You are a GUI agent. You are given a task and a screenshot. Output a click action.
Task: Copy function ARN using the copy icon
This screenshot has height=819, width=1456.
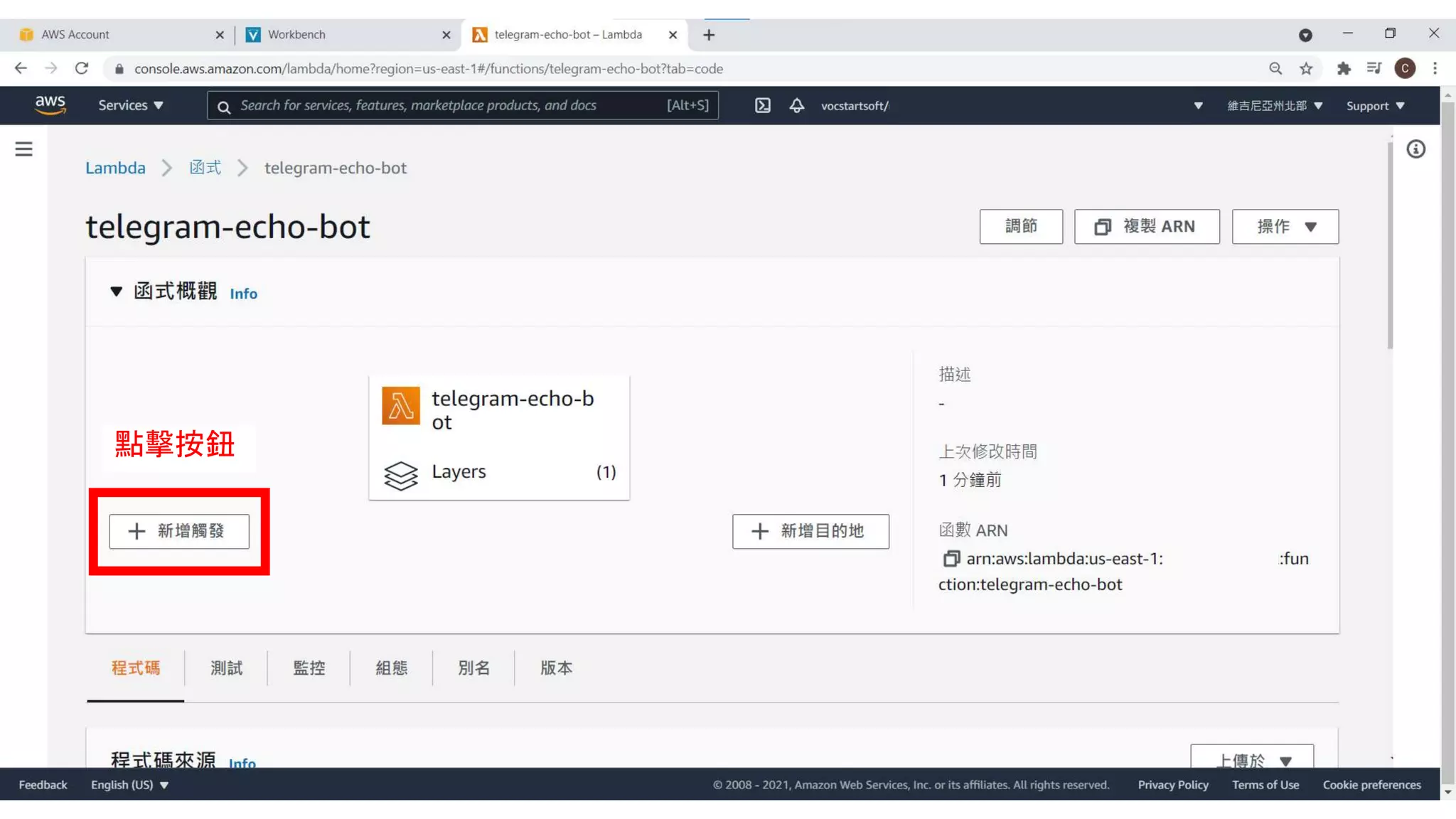click(x=951, y=559)
